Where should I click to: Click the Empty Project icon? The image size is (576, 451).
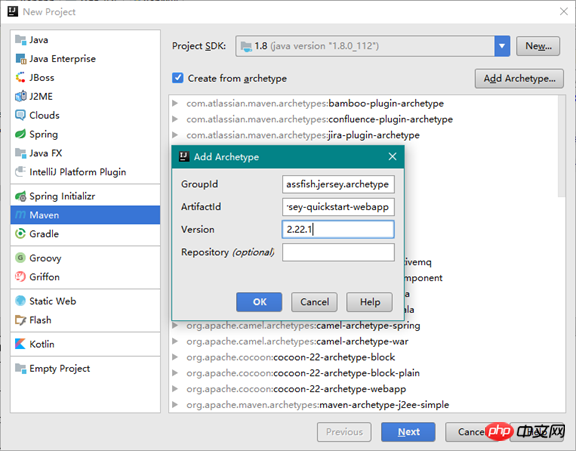(20, 368)
